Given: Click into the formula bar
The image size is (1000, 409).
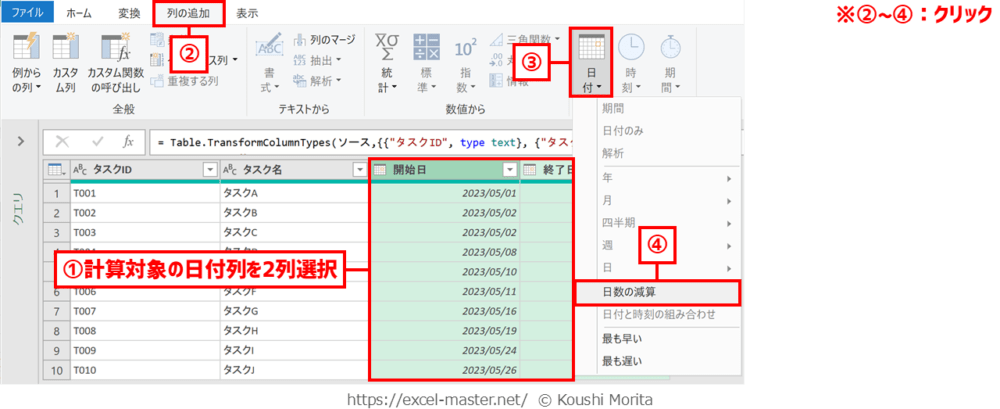Looking at the screenshot, I should click(360, 142).
